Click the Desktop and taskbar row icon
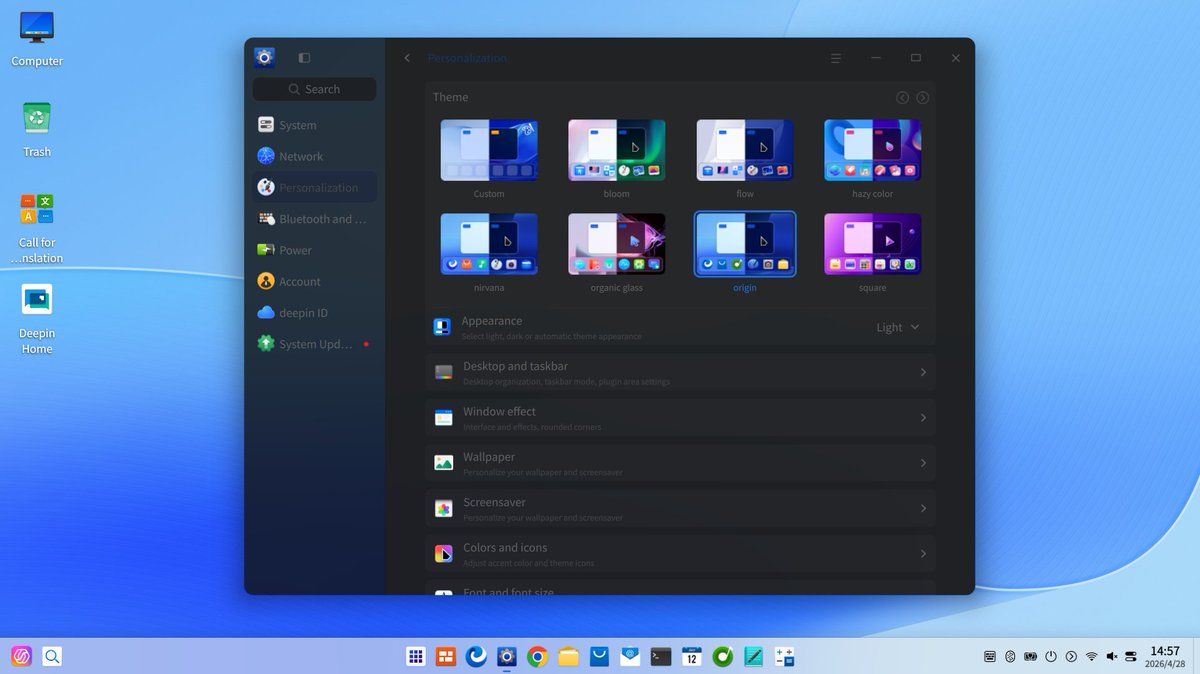 pos(444,372)
